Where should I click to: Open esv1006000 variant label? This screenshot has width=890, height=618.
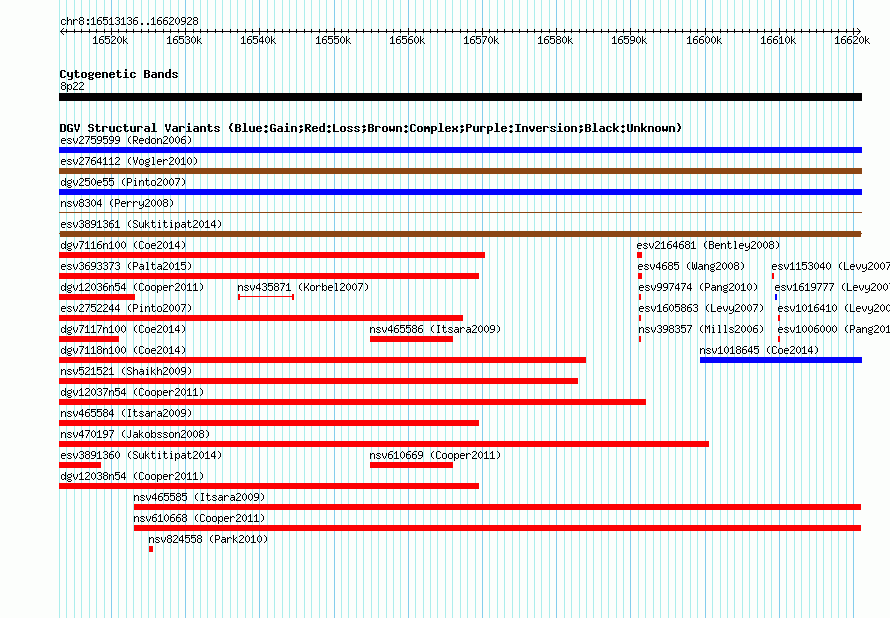coord(834,329)
